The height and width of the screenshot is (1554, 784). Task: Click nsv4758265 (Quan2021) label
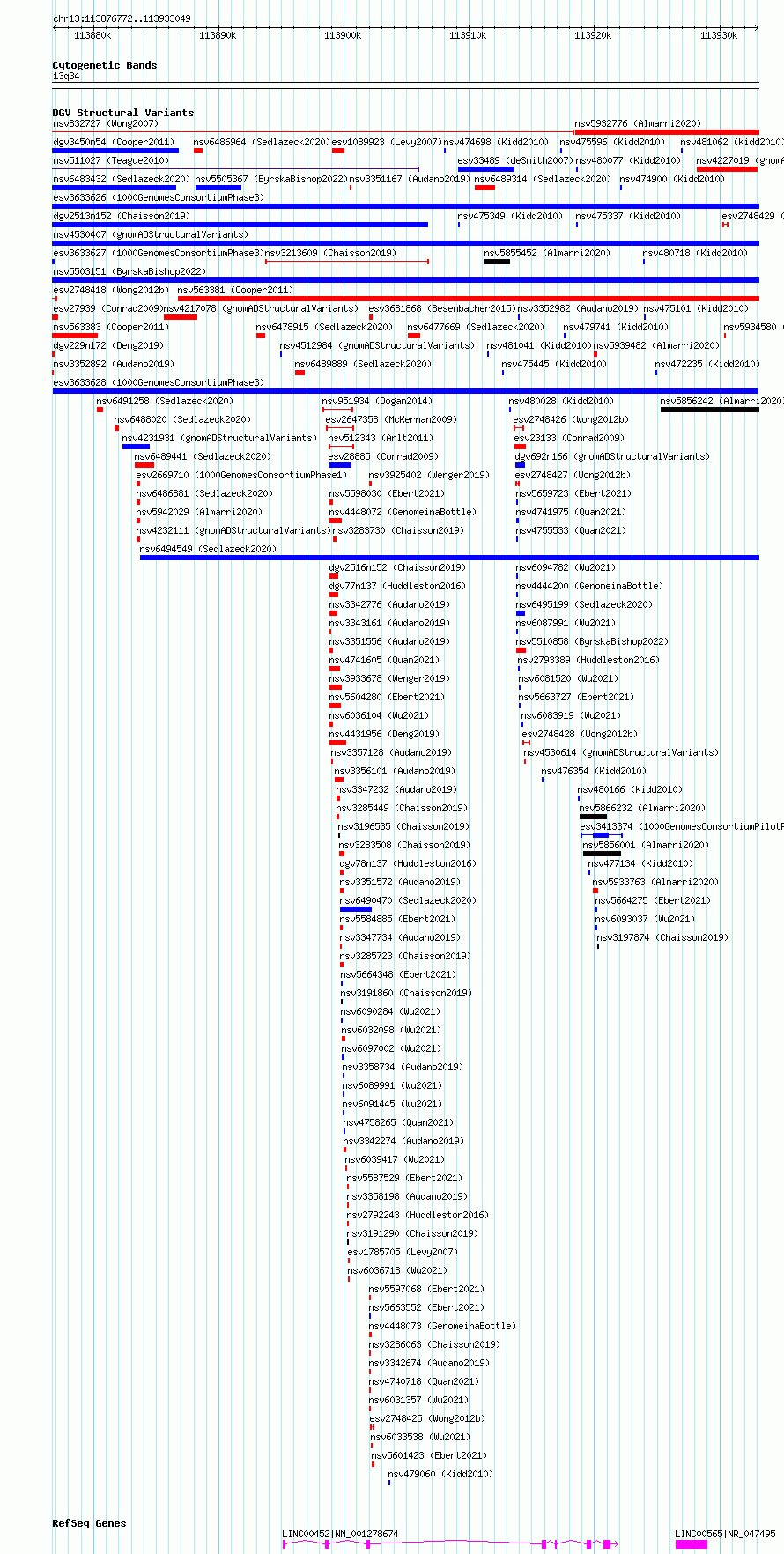(x=398, y=1123)
